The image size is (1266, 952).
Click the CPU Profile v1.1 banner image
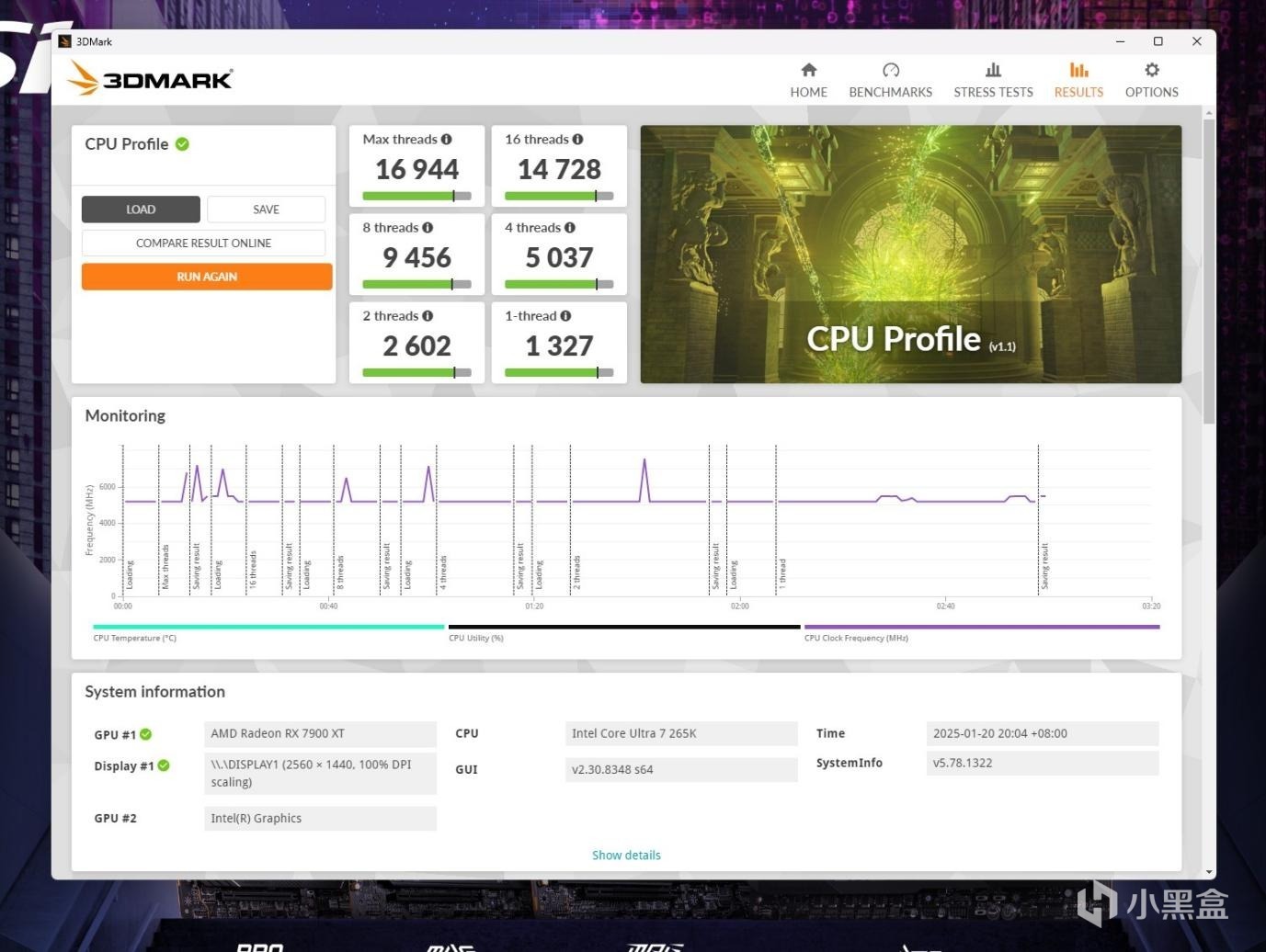[910, 255]
